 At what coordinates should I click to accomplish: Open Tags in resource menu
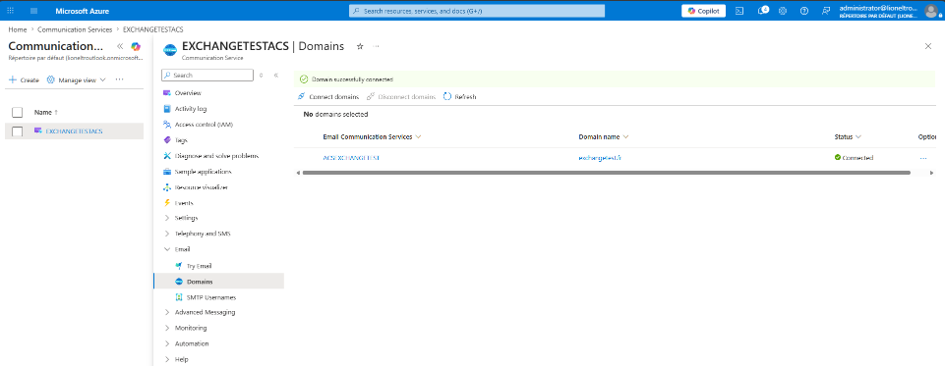click(x=180, y=140)
